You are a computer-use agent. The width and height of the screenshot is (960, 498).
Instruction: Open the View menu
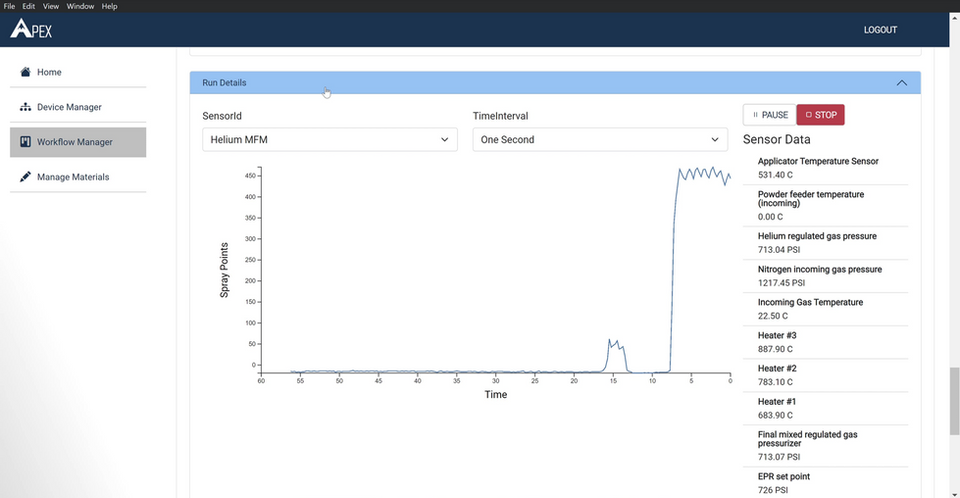(x=51, y=6)
